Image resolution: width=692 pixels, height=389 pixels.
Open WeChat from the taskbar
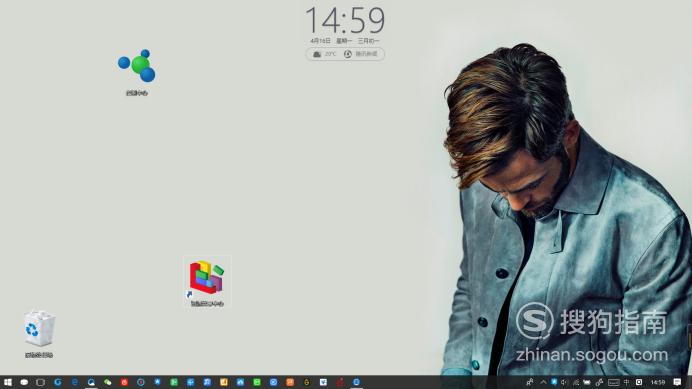[108, 382]
